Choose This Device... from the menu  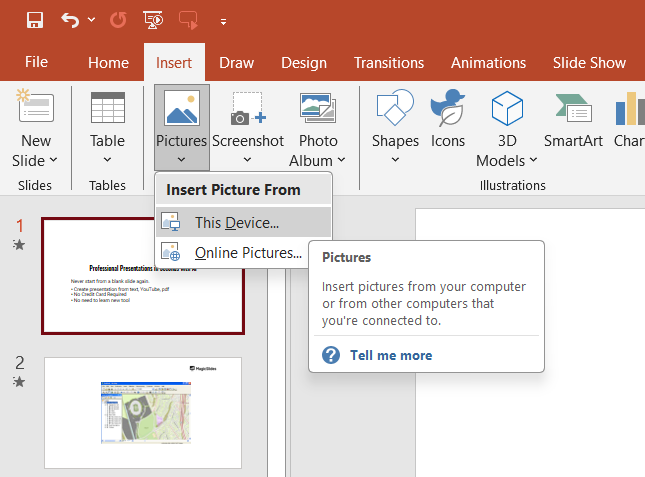[x=244, y=222]
